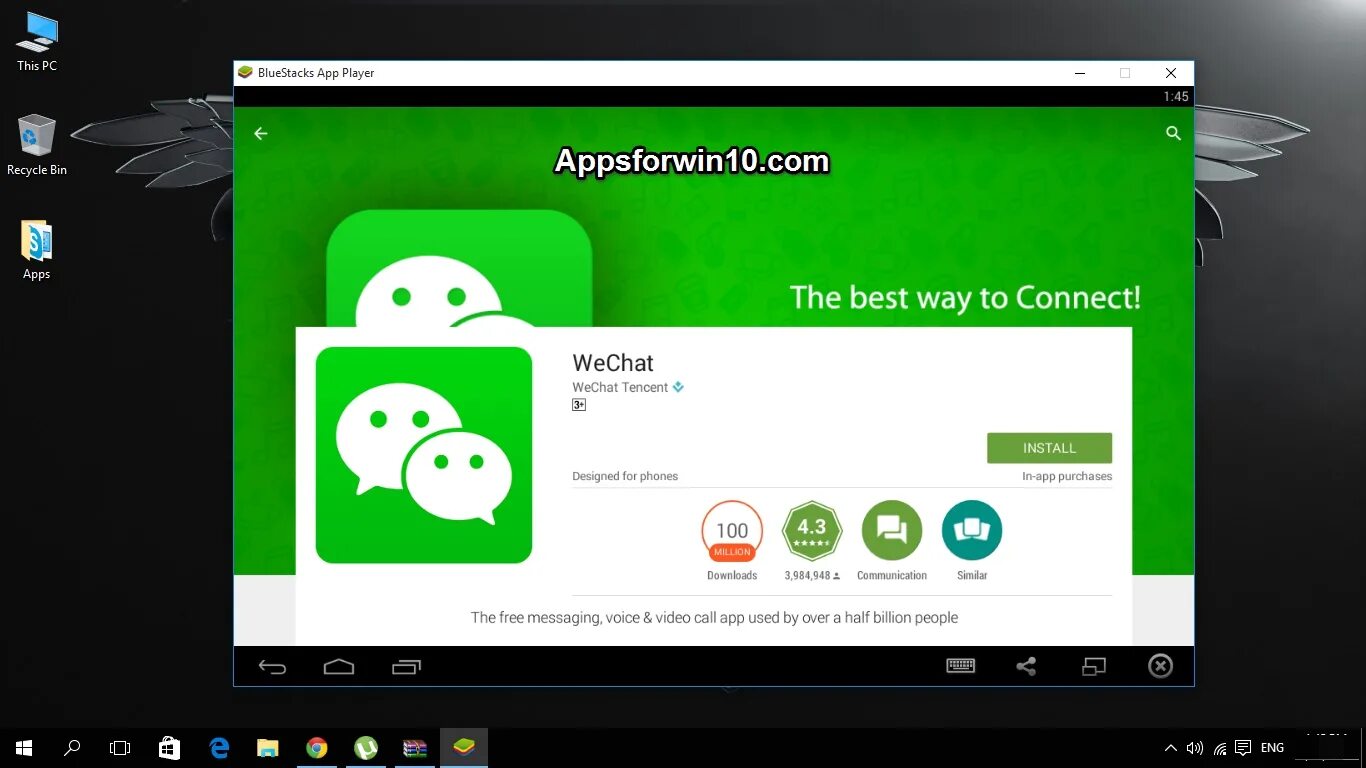Tap the content rating 3+ badge

(579, 405)
